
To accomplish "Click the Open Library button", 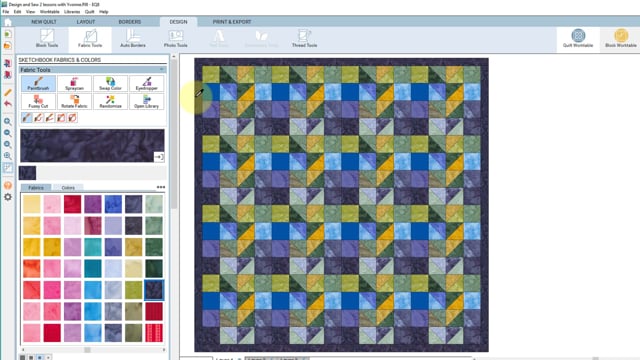I will 147,102.
